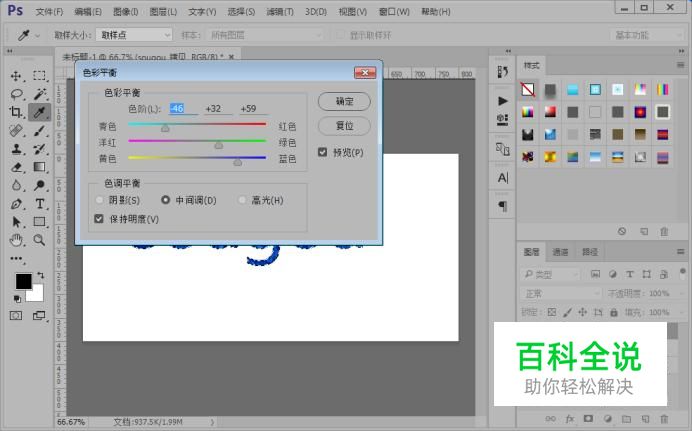Select the Brush tool
Screen dimensions: 692x431
click(39, 131)
